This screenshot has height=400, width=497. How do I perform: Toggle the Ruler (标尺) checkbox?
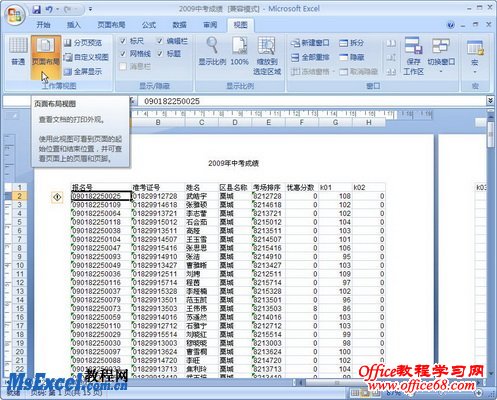tap(123, 41)
